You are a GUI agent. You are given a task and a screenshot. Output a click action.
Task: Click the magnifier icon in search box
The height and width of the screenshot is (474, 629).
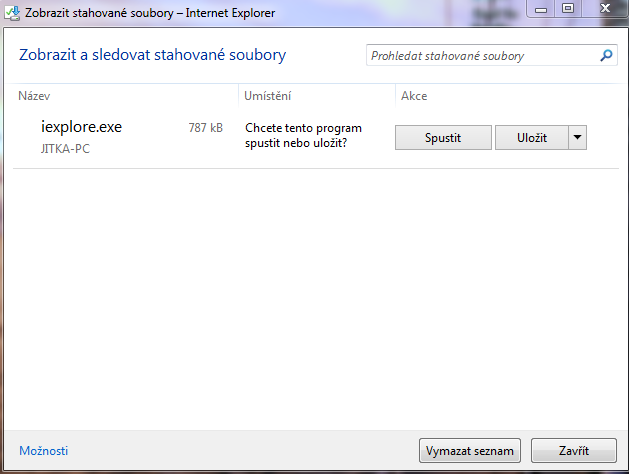606,56
